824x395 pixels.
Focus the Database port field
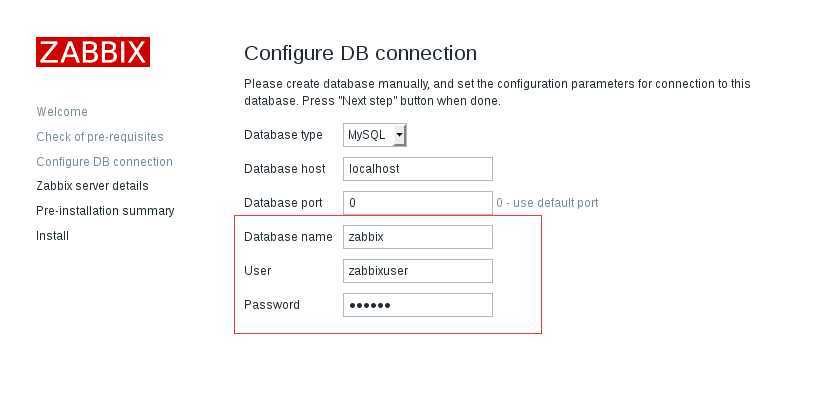[418, 203]
